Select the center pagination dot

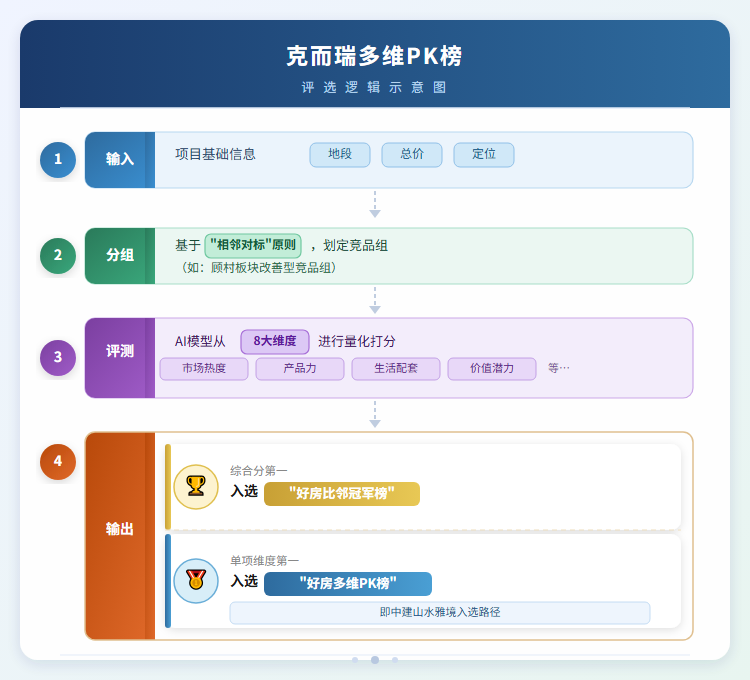(x=375, y=660)
